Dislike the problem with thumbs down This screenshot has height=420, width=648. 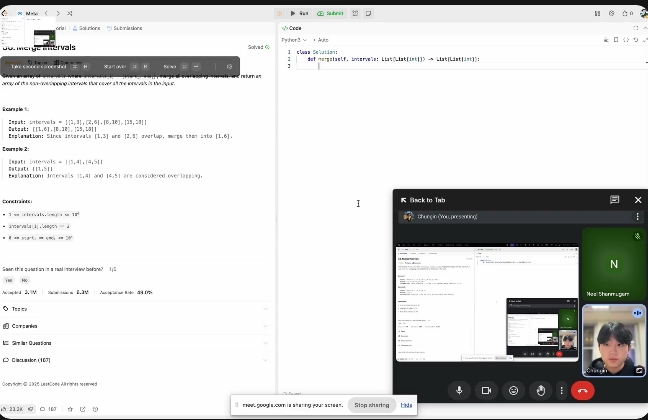coord(31,409)
